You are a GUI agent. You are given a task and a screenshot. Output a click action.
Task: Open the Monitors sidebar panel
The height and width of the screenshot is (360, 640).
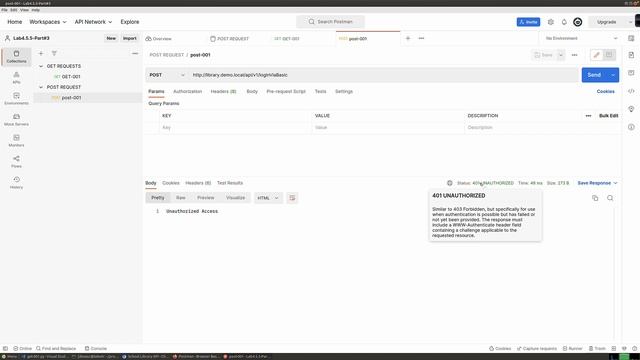(16, 140)
